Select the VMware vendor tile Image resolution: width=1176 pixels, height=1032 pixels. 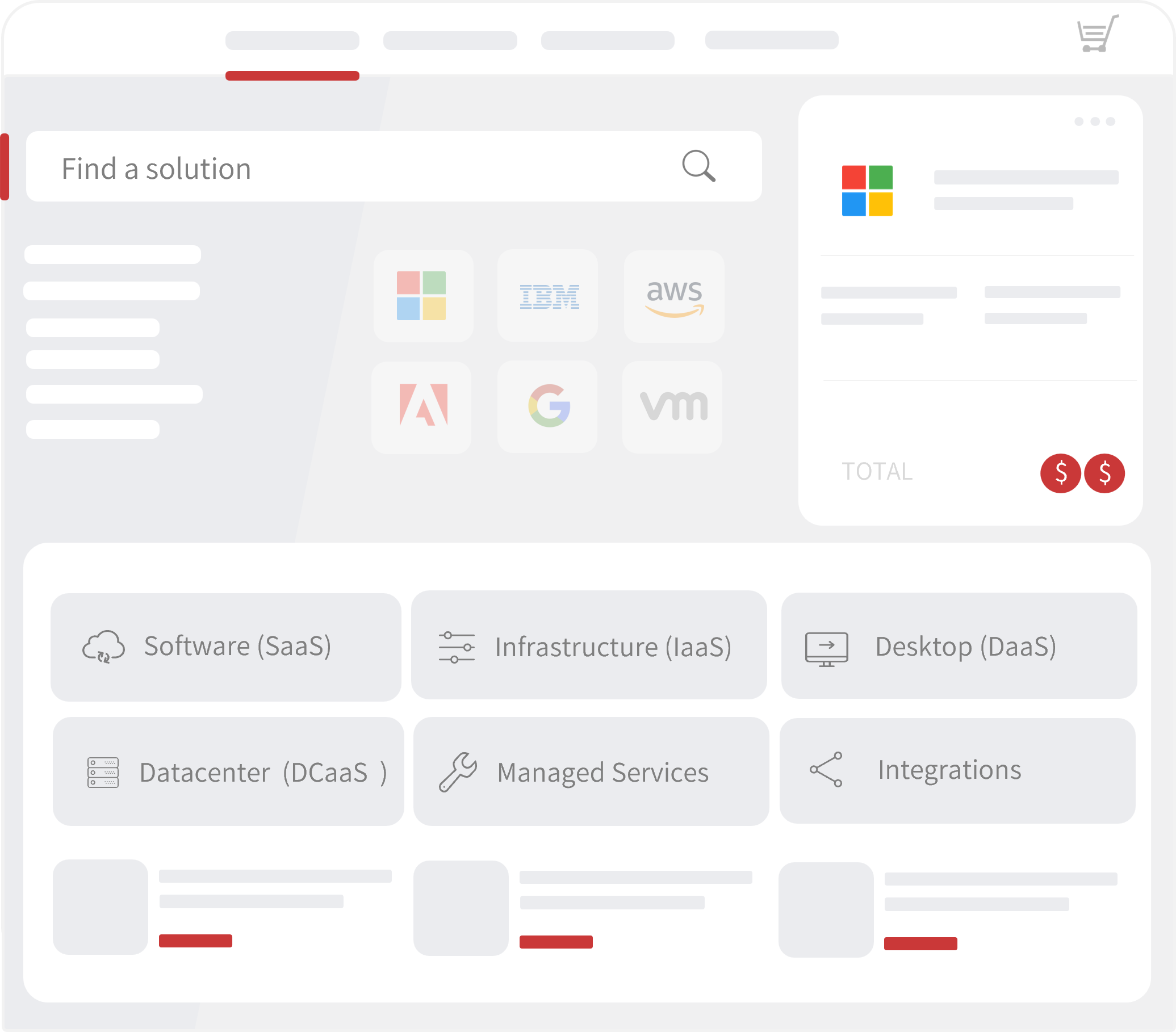point(672,406)
